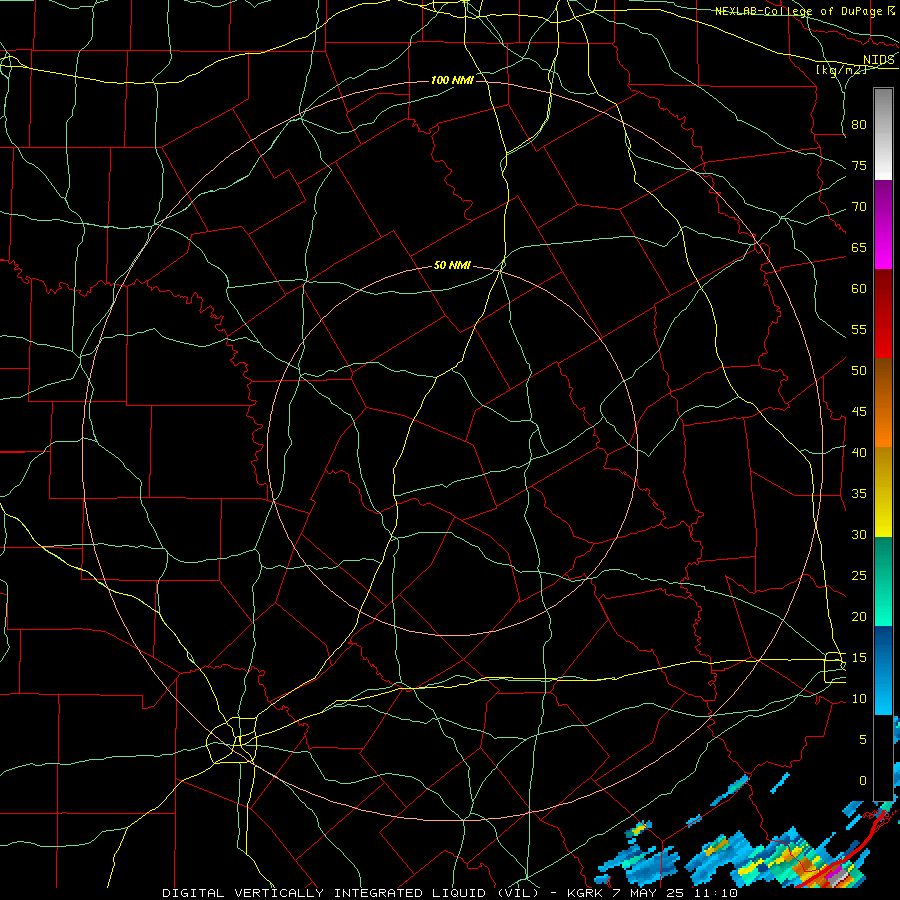Click the 20 value on the color scale
This screenshot has width=900, height=900.
pyautogui.click(x=859, y=616)
